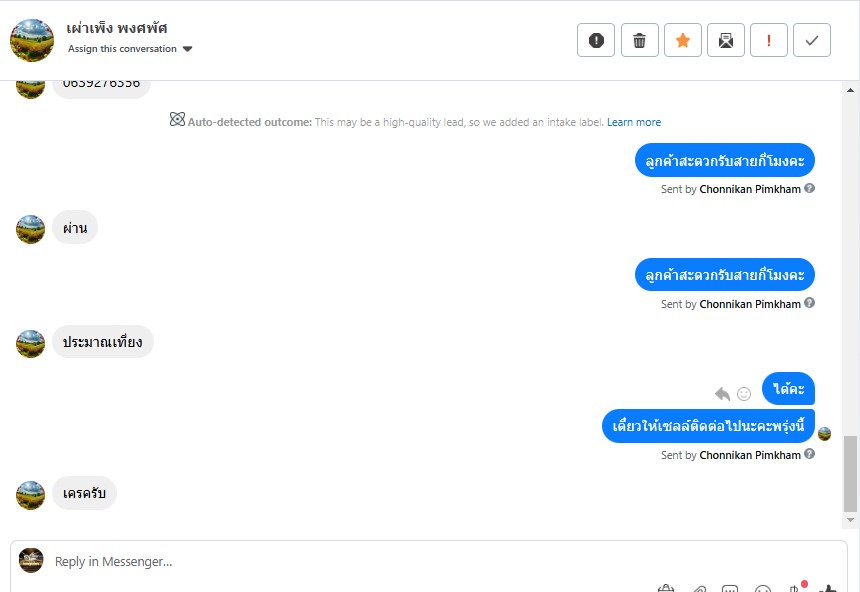
Task: Click the Auto-detected outcome icon
Action: point(177,121)
